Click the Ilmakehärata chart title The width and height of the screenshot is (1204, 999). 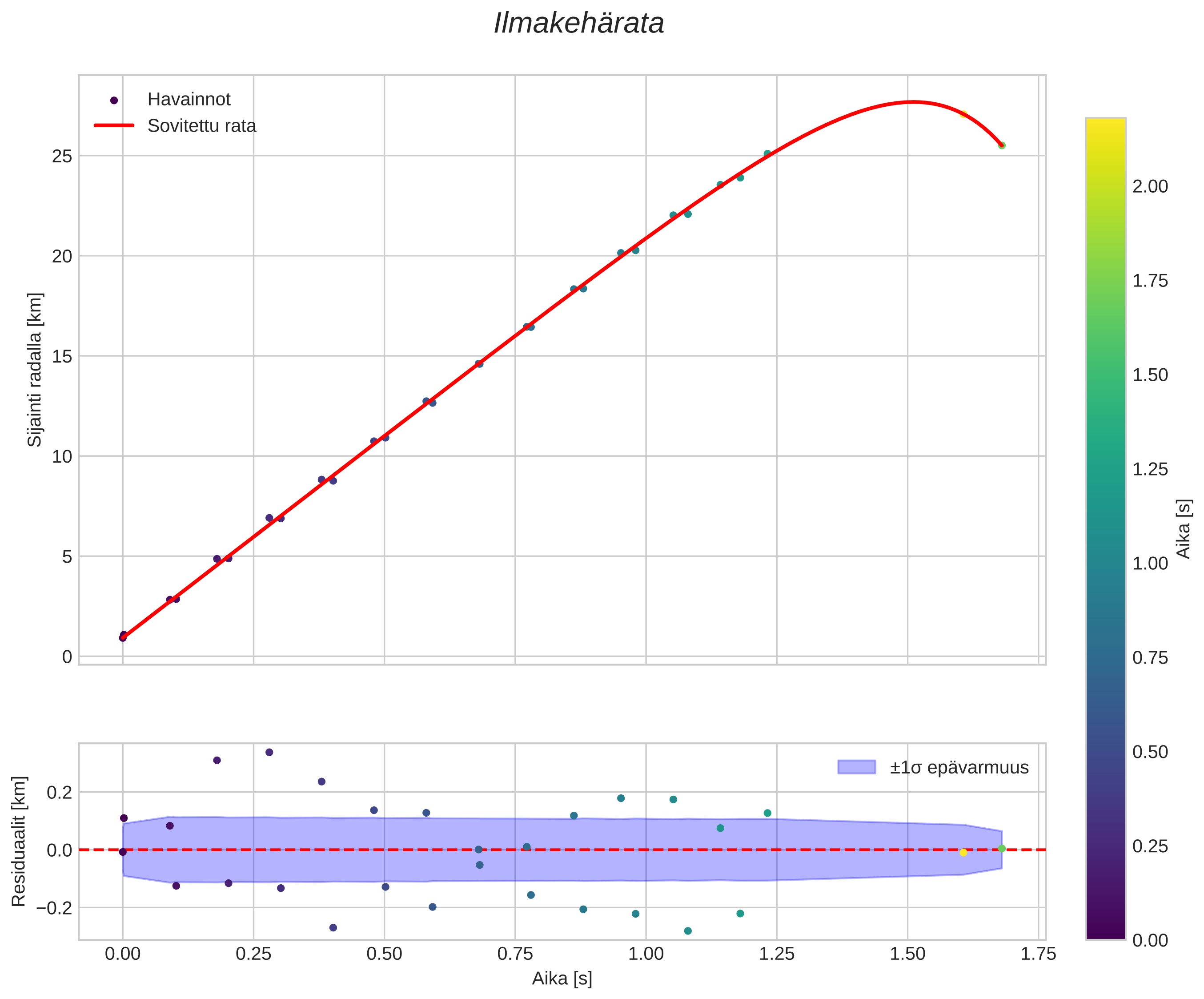[579, 24]
